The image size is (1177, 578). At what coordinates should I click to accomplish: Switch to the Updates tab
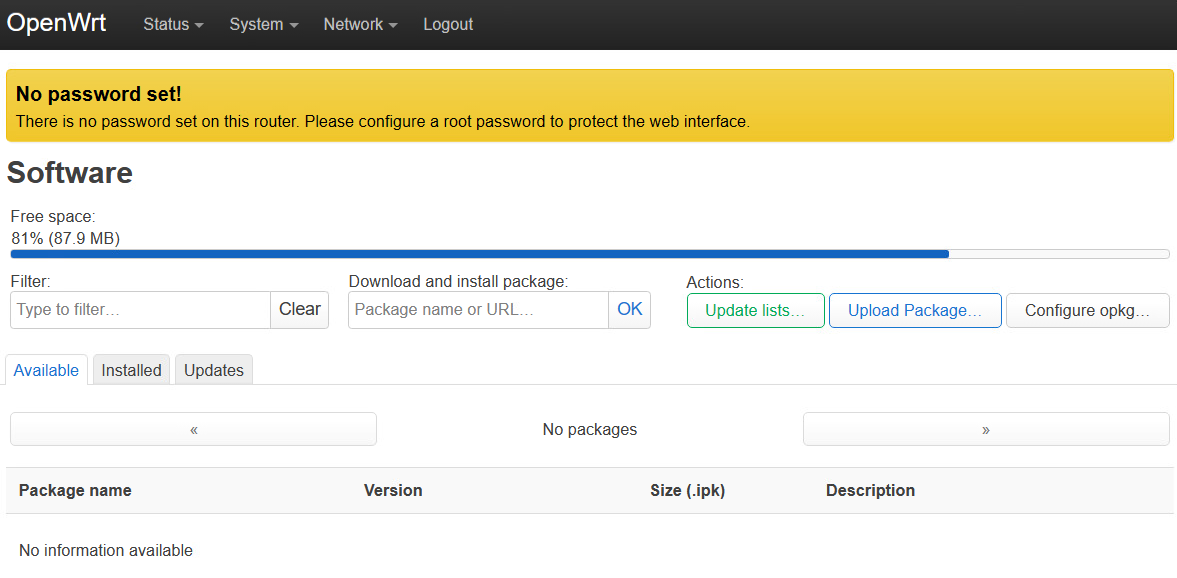pyautogui.click(x=214, y=370)
